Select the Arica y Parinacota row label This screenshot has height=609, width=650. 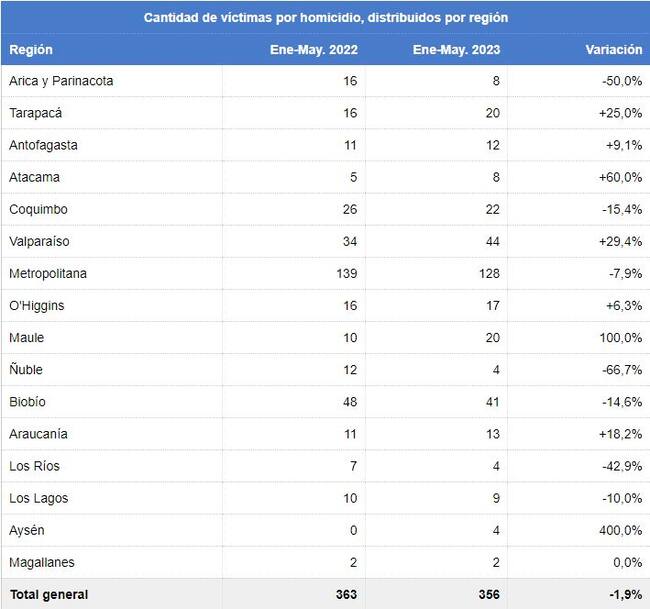60,81
